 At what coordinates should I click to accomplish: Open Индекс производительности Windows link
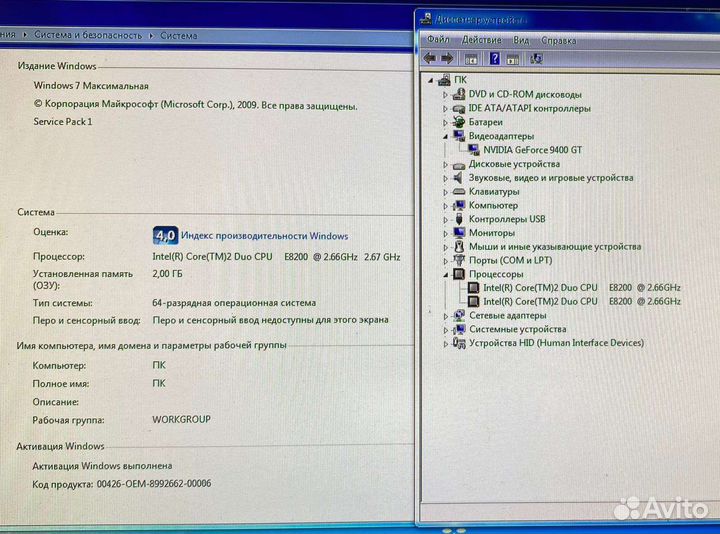tap(264, 236)
